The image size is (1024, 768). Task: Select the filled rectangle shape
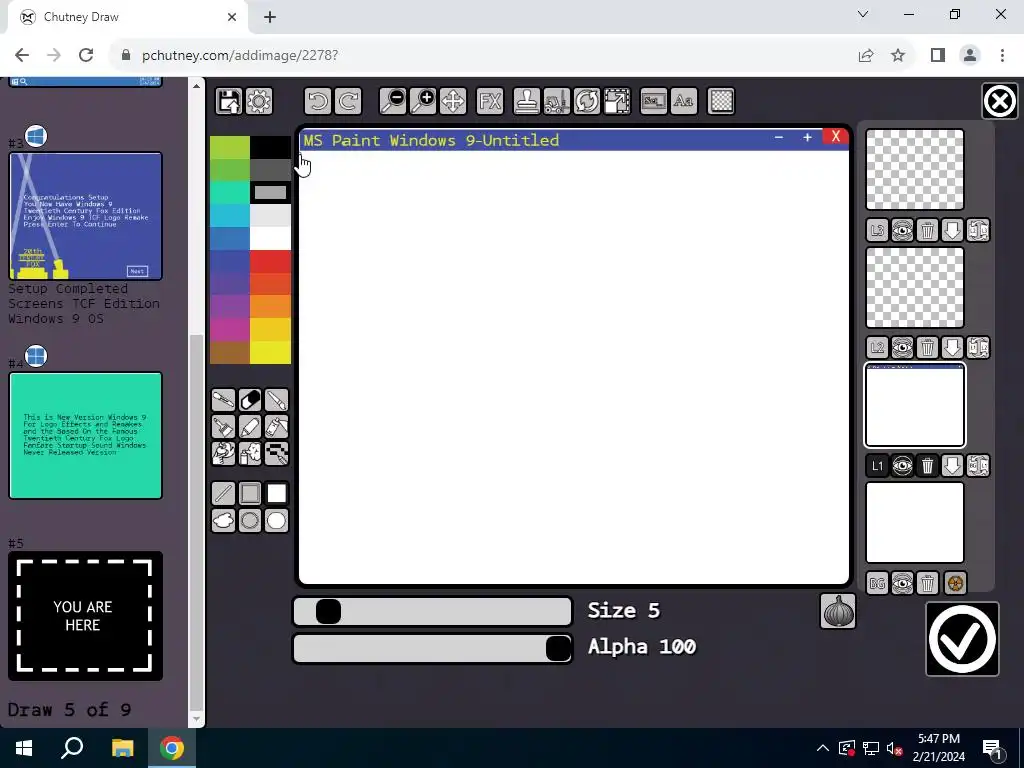pyautogui.click(x=276, y=494)
